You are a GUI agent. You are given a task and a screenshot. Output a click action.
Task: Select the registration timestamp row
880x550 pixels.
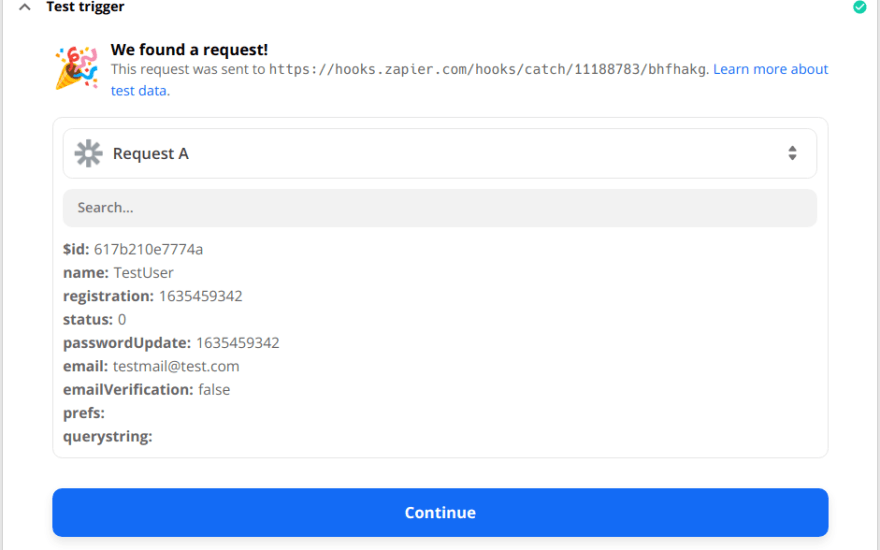153,296
